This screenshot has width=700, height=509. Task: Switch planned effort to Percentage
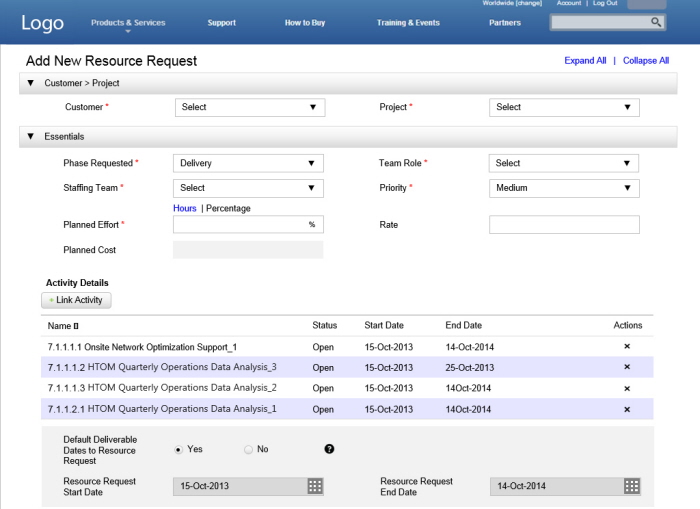pos(228,209)
